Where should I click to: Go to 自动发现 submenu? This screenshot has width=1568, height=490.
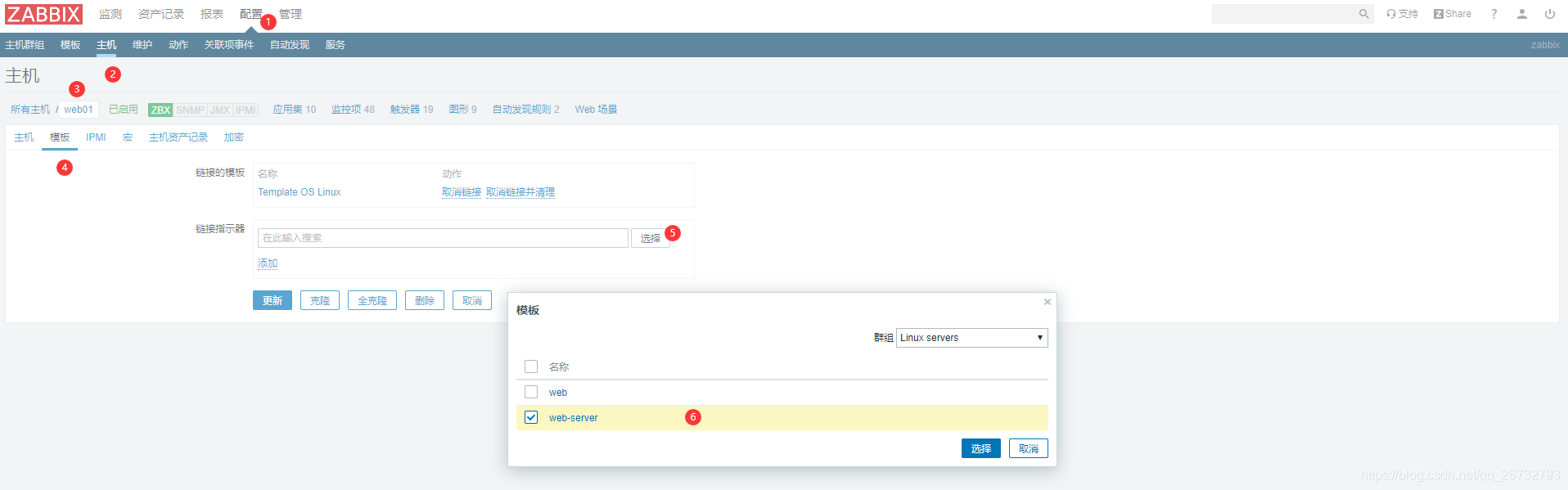290,45
